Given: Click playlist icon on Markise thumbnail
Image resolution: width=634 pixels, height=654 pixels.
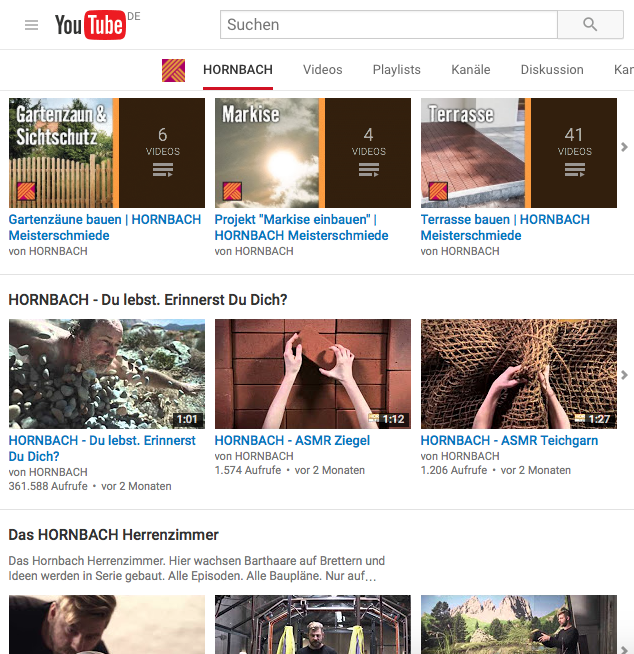Looking at the screenshot, I should click(x=369, y=170).
